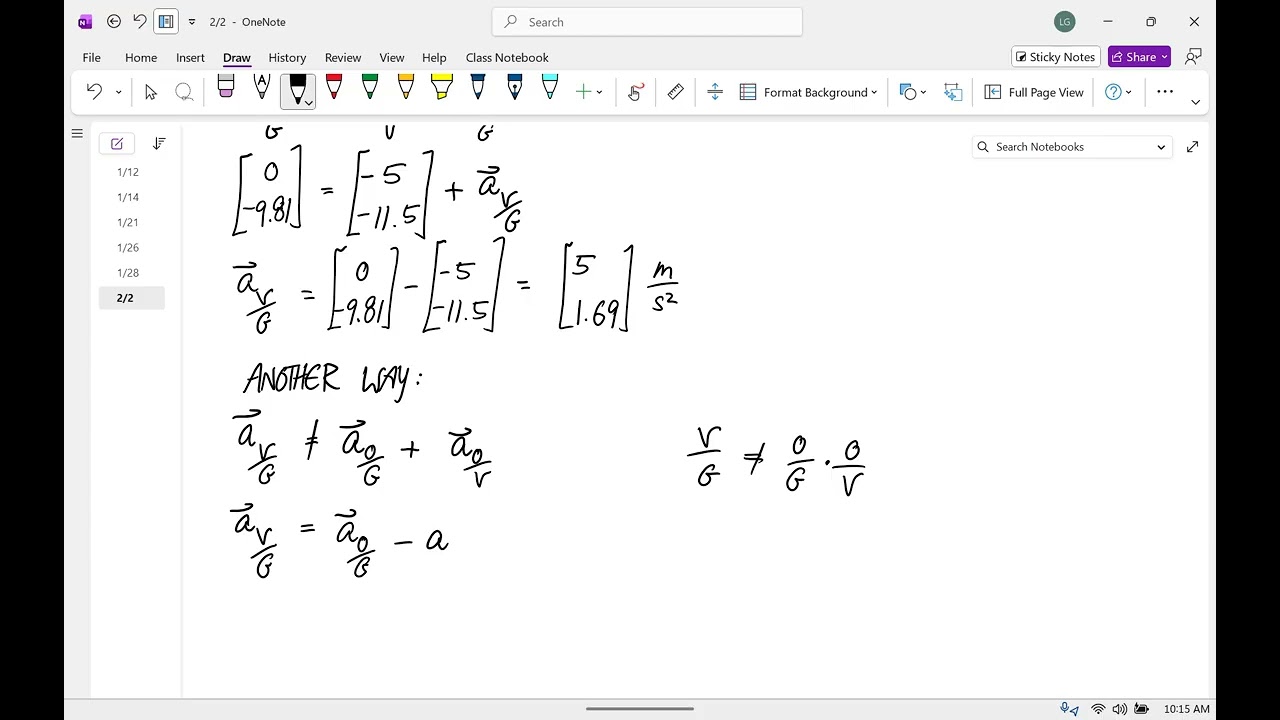The width and height of the screenshot is (1280, 720).
Task: Expand the Add Pen dropdown arrow
Action: [x=599, y=92]
